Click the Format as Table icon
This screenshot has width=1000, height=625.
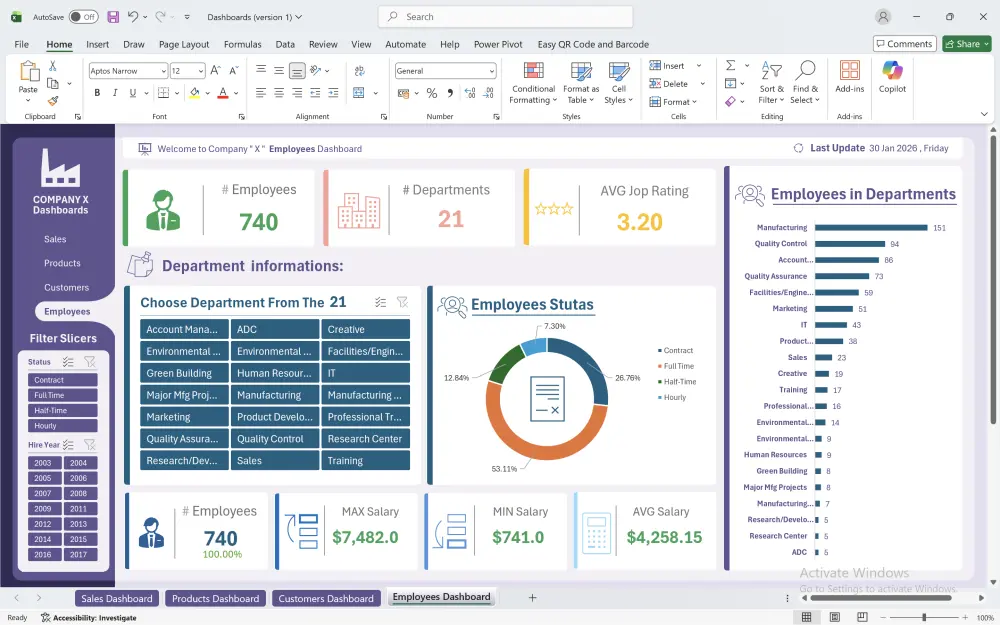(x=580, y=84)
